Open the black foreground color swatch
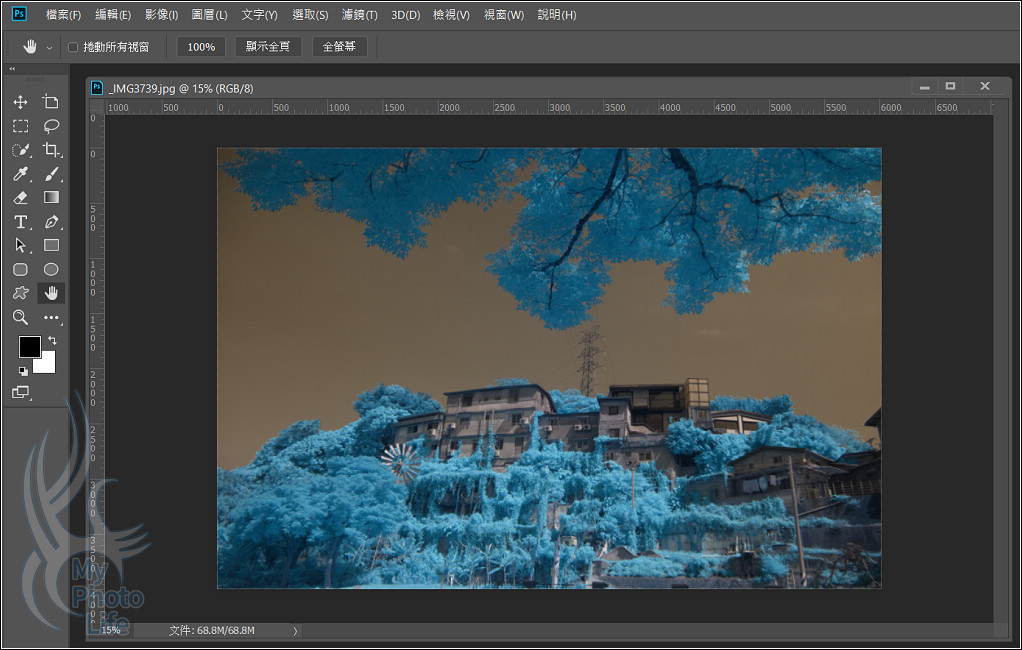The height and width of the screenshot is (650, 1022). (29, 347)
